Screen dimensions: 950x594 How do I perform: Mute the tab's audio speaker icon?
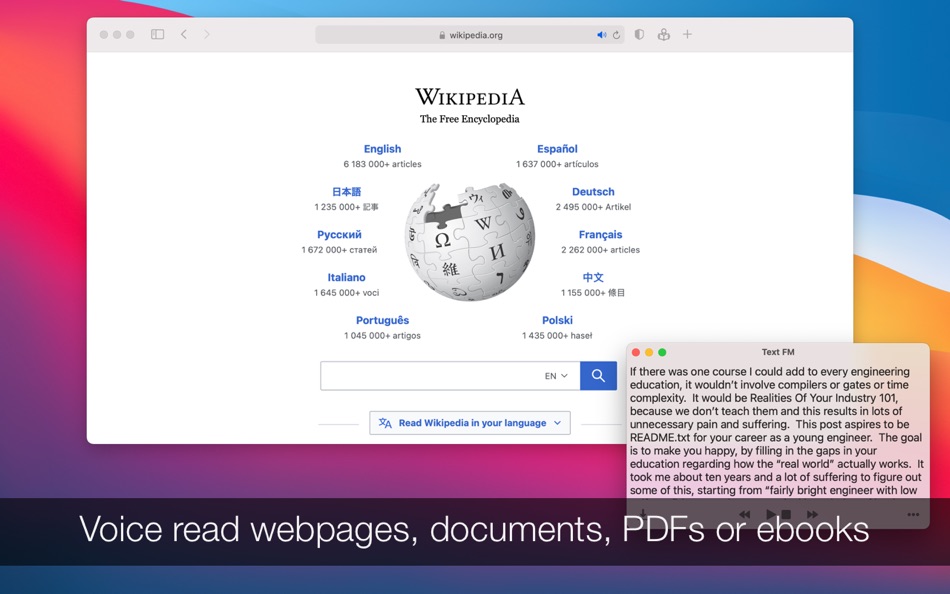point(601,35)
